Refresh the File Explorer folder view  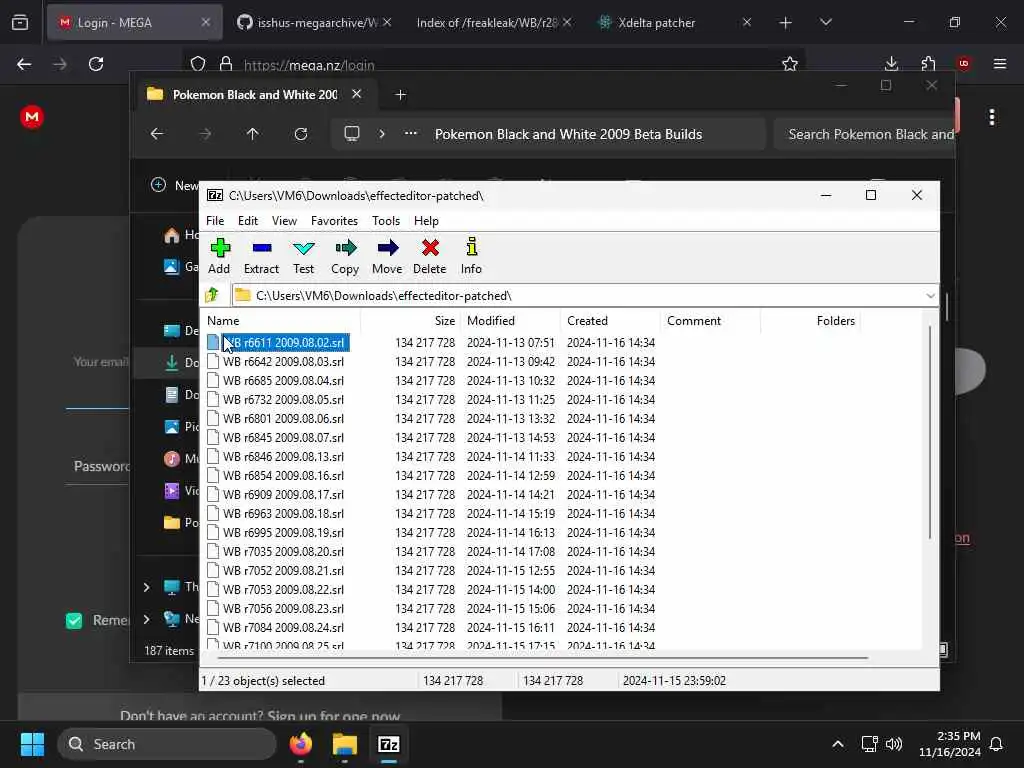[x=300, y=134]
